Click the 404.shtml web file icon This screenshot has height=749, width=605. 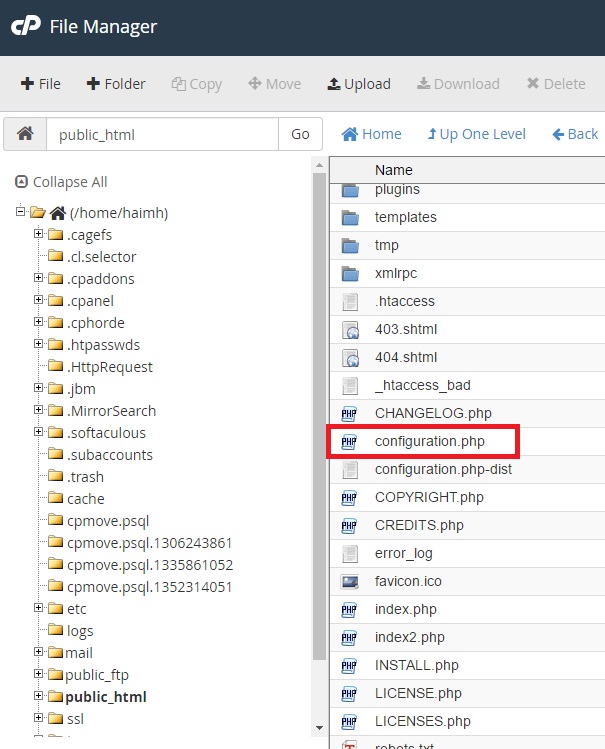[x=350, y=358]
